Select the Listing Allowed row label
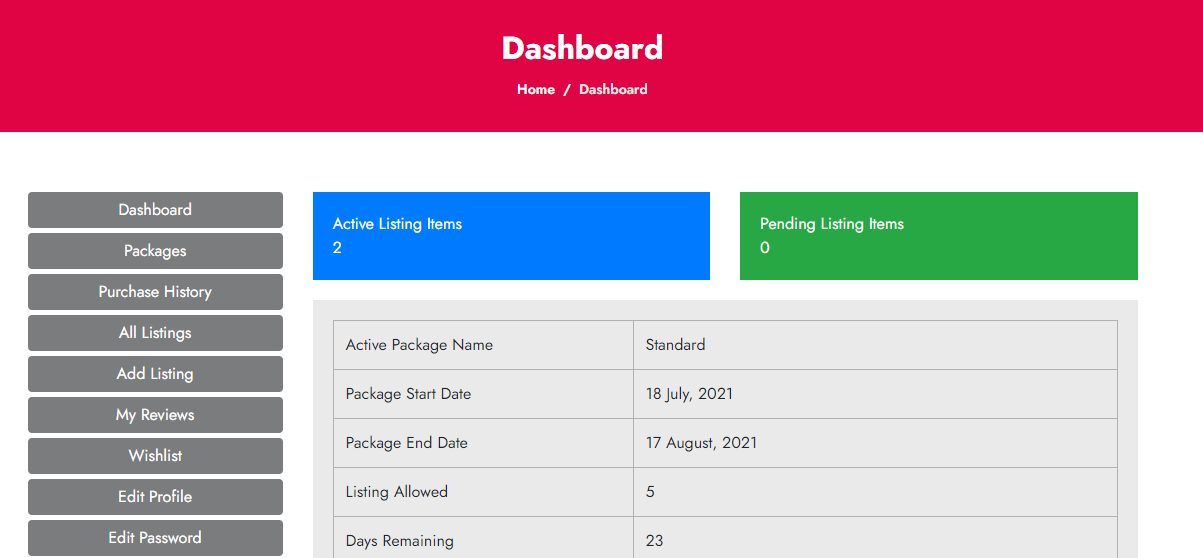This screenshot has width=1203, height=558. (x=397, y=492)
